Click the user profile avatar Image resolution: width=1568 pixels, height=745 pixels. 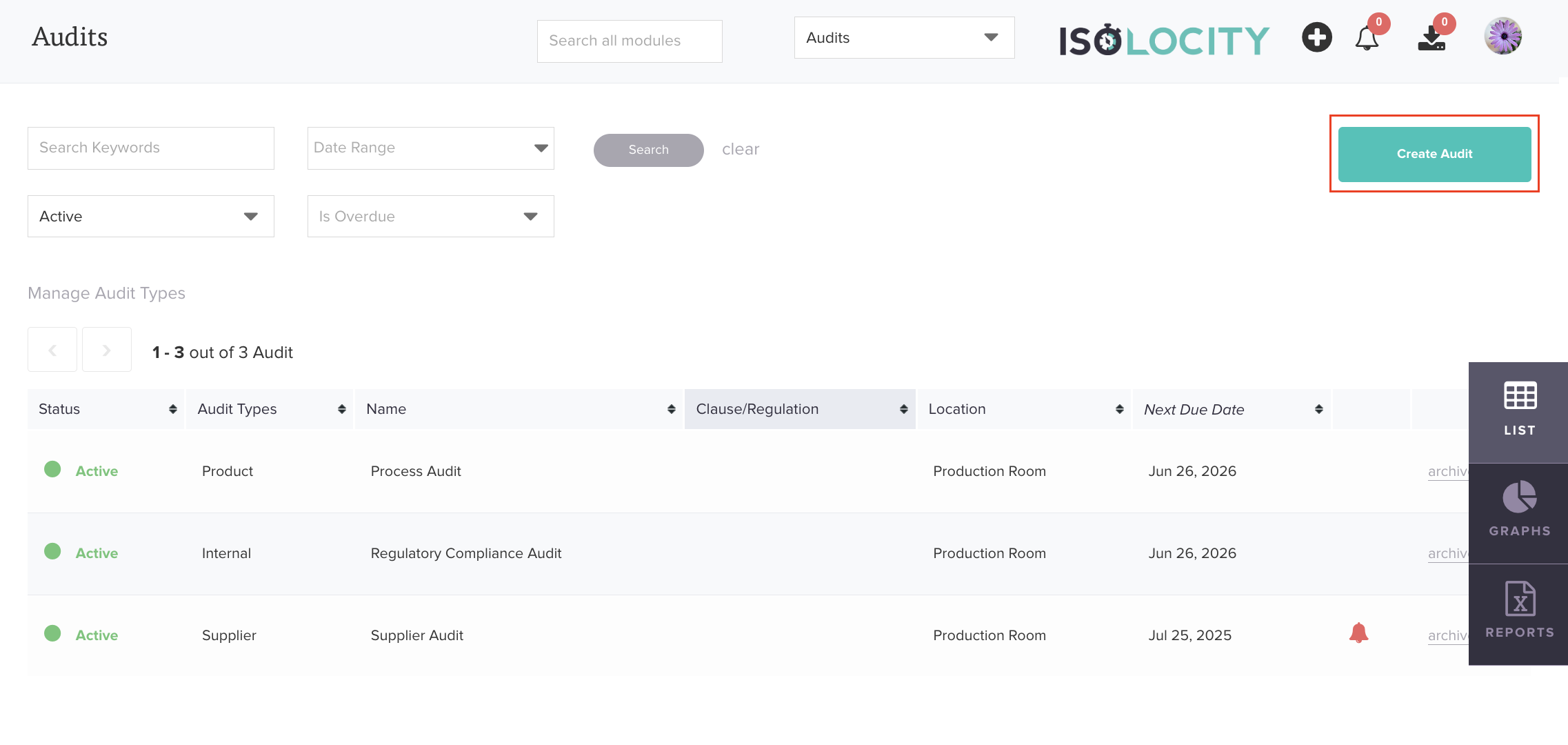(x=1502, y=37)
